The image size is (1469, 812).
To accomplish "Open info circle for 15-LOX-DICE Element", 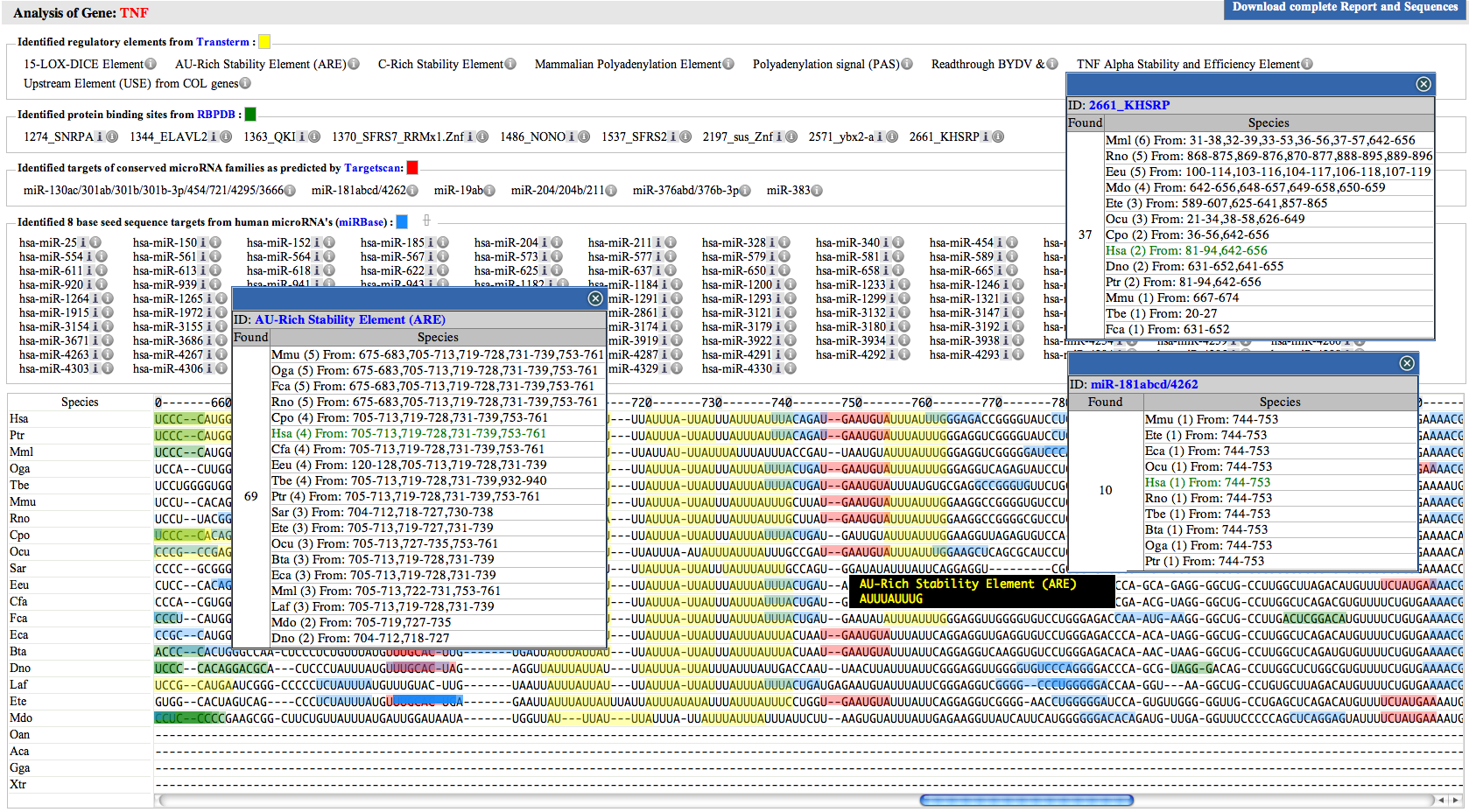I will tap(151, 64).
